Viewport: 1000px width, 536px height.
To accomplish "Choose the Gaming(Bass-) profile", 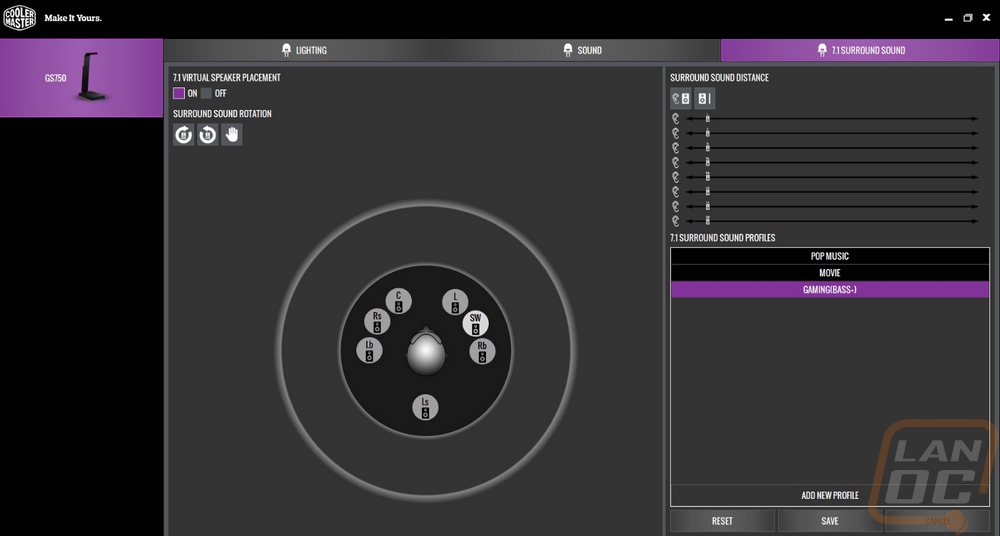I will 830,289.
